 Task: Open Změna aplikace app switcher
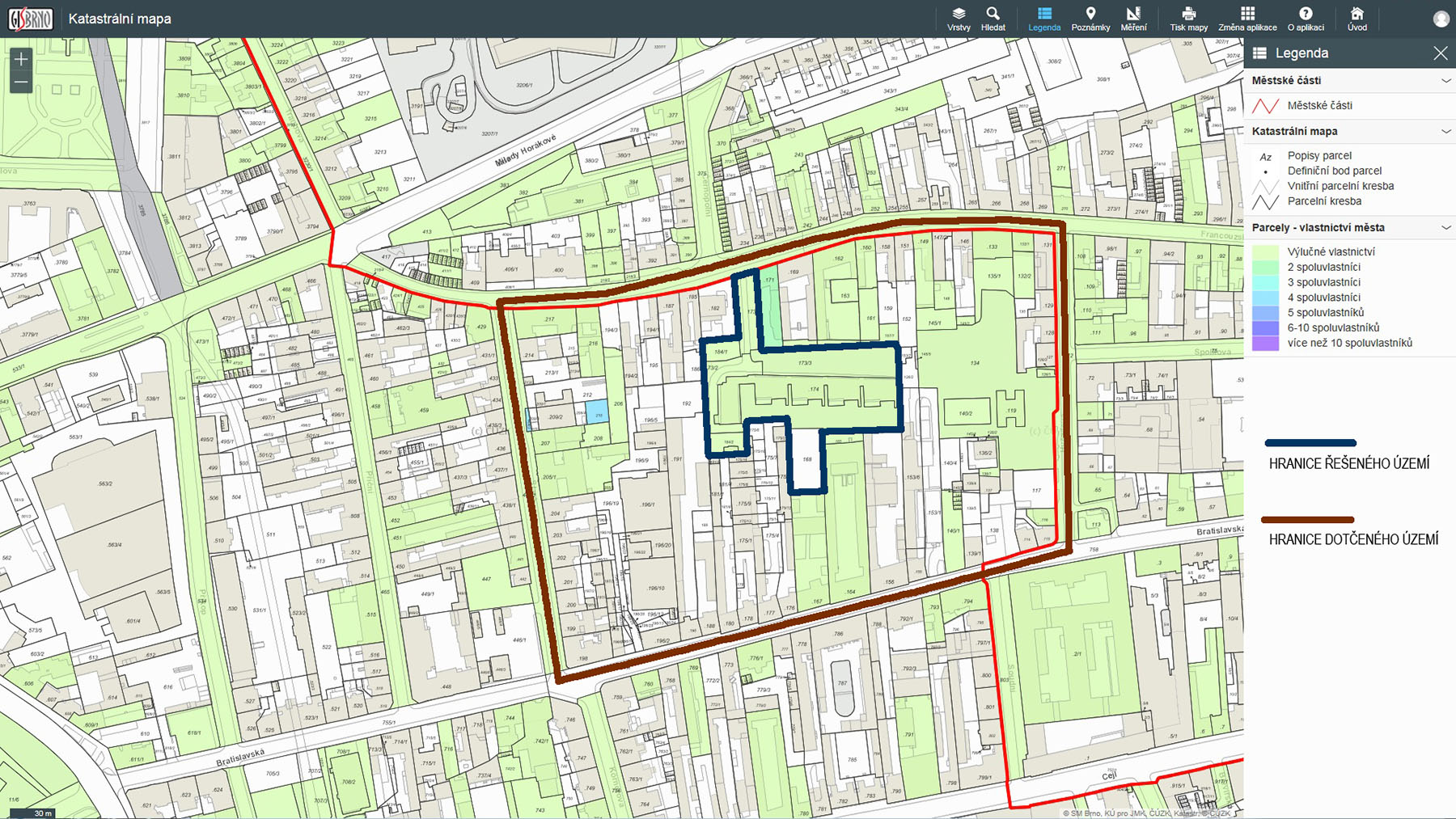pyautogui.click(x=1247, y=19)
